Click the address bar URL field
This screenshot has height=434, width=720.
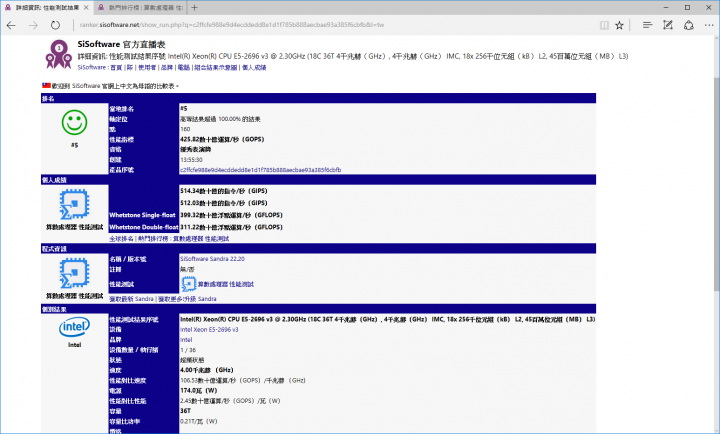pos(335,25)
